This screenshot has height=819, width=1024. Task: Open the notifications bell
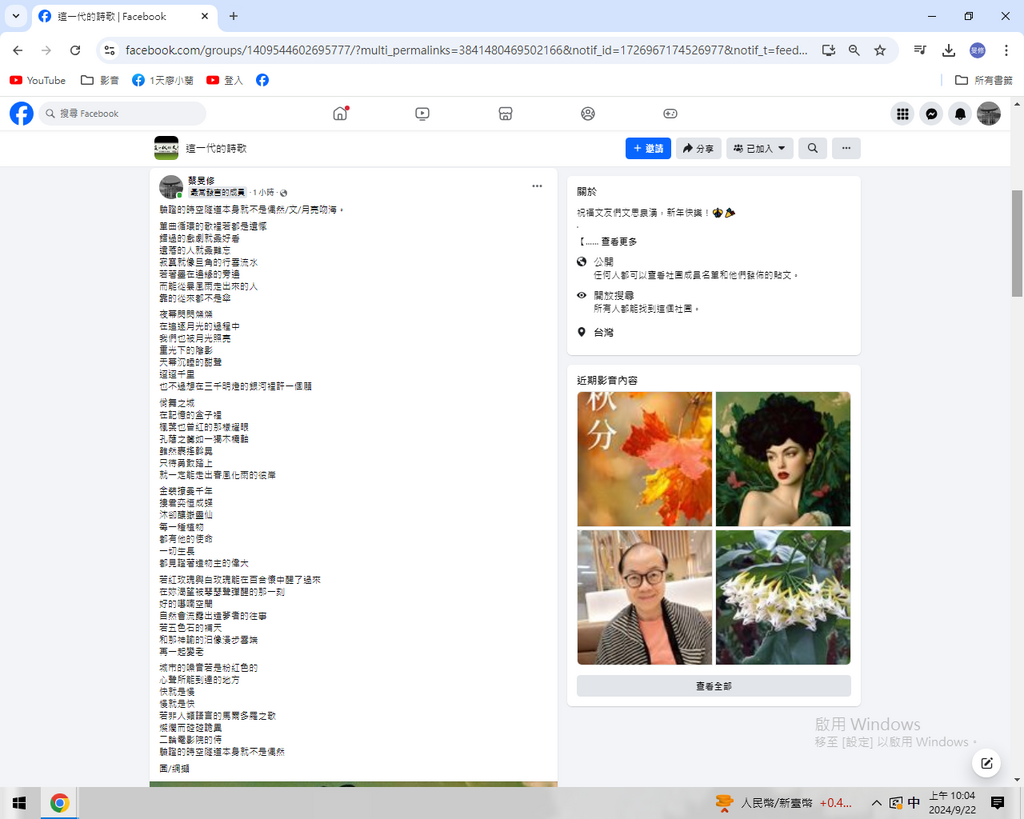[960, 114]
